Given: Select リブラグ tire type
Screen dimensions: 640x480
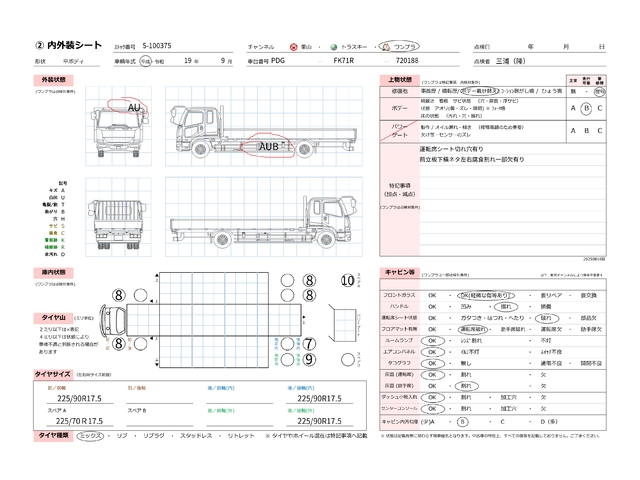Looking at the screenshot, I should 153,436.
